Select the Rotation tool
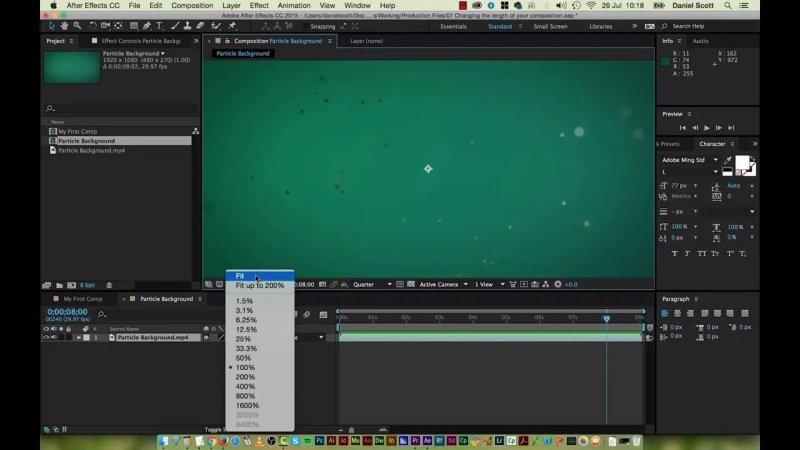The width and height of the screenshot is (800, 450). click(x=92, y=26)
